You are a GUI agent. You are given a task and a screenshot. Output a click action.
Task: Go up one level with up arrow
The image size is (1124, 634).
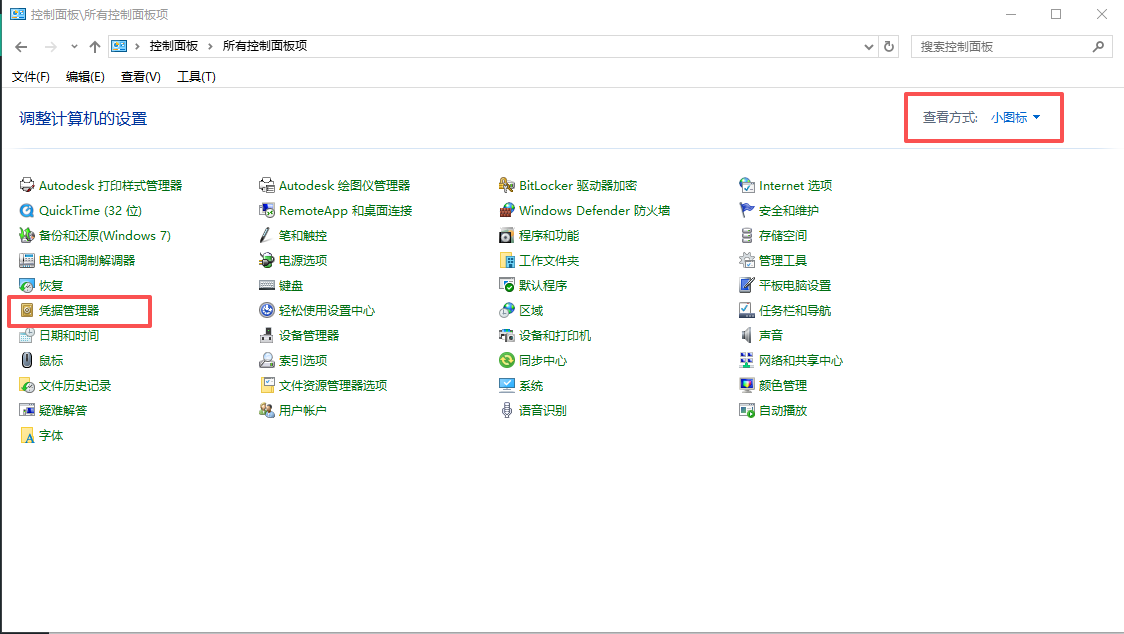click(x=95, y=47)
